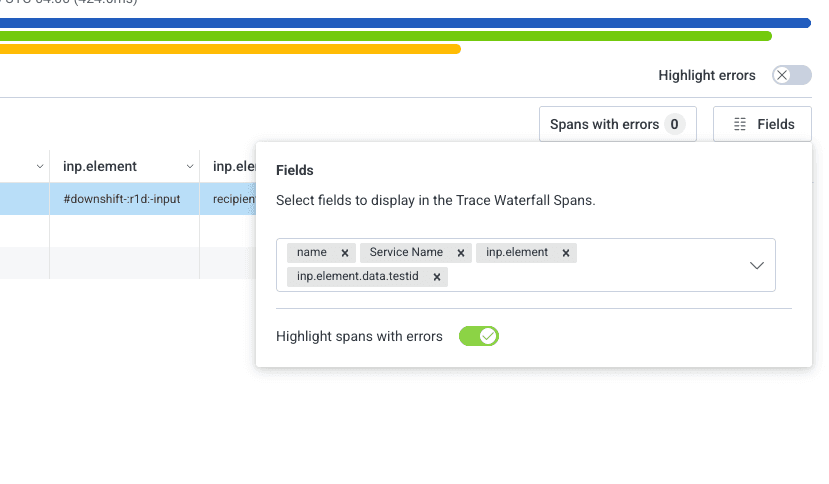829x484 pixels.
Task: Click the partially hidden inp.ele column header
Action: 228,166
